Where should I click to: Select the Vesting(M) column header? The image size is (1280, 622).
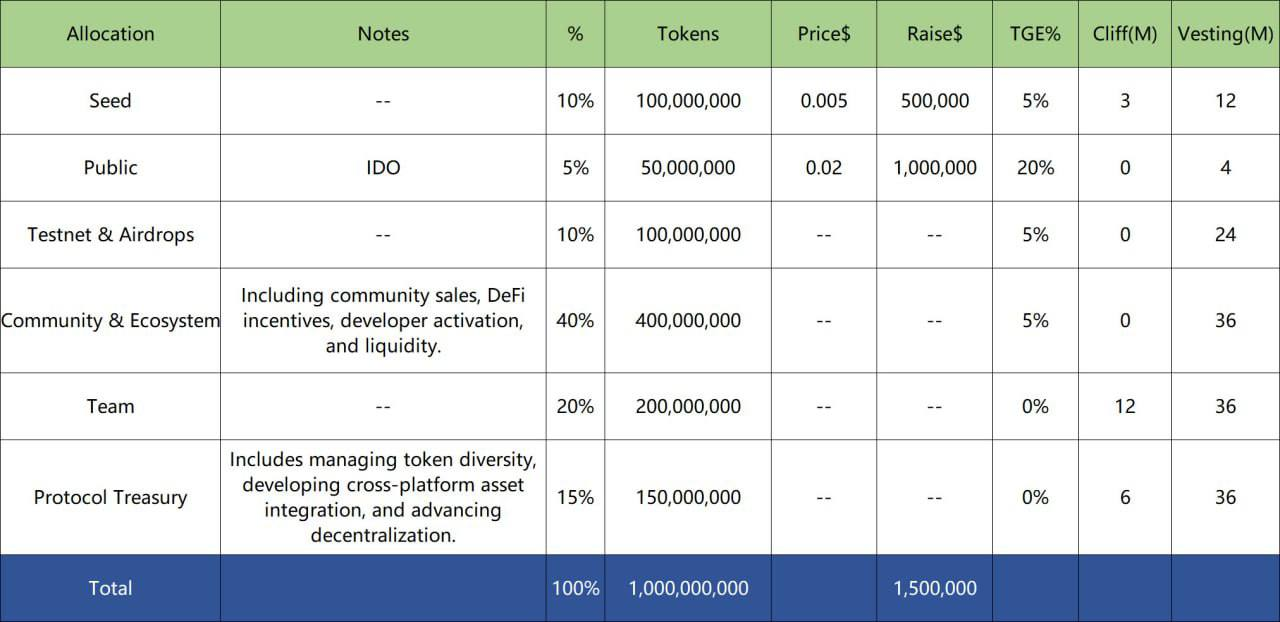tap(1225, 34)
